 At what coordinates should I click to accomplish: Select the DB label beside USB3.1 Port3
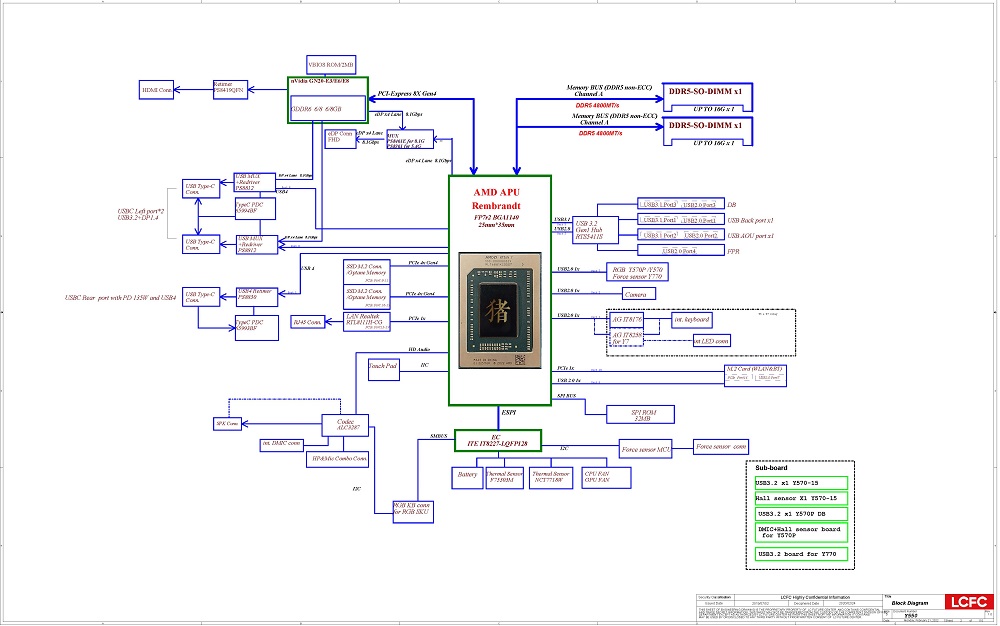(x=732, y=205)
